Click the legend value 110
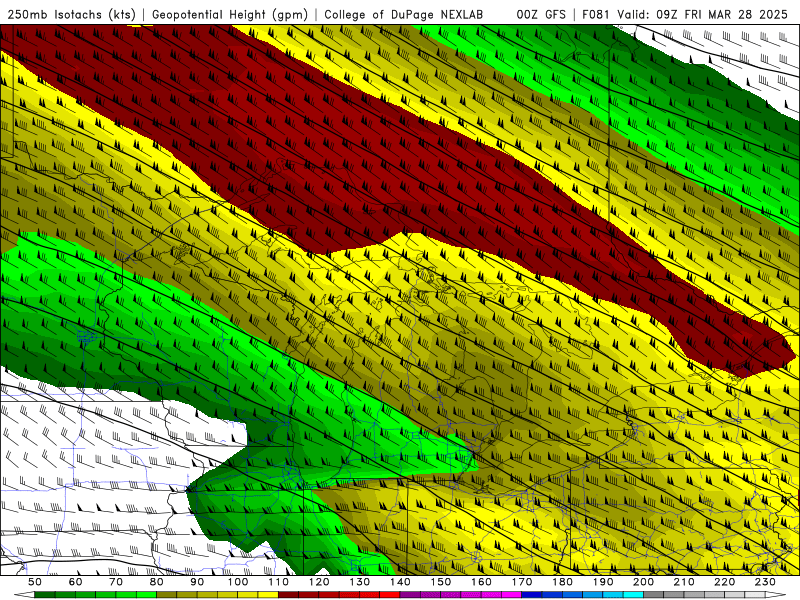Screen dimensions: 800x600 [x=279, y=582]
